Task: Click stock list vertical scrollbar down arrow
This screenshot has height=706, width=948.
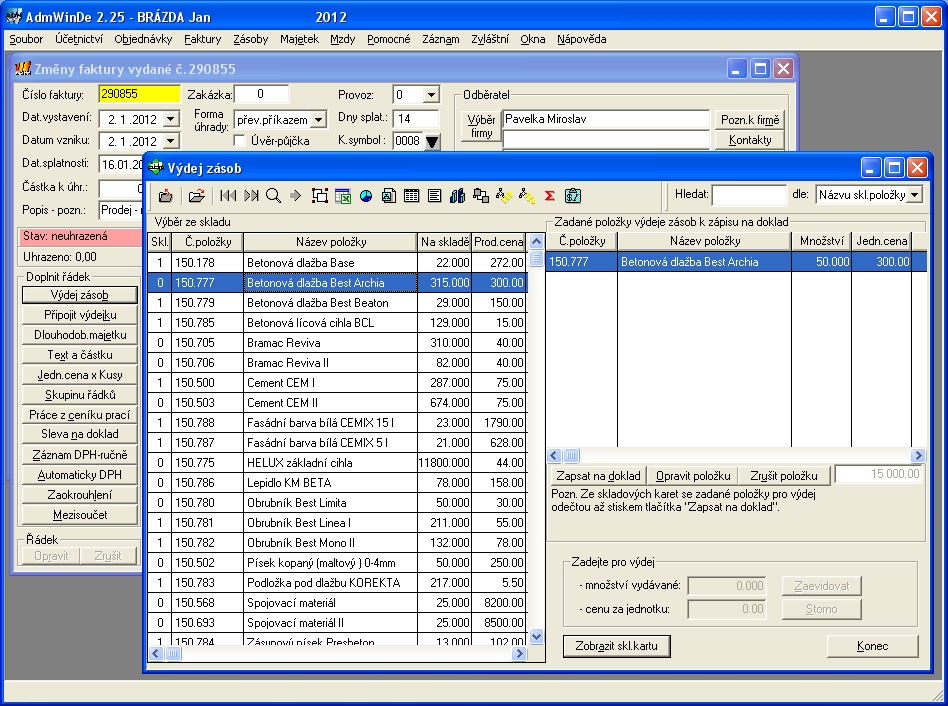Action: pyautogui.click(x=536, y=636)
